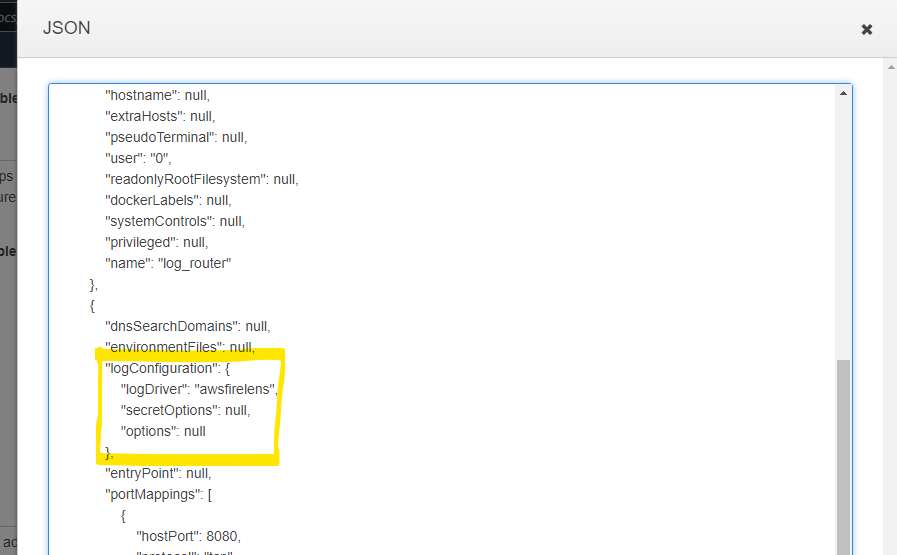Click the "extraHosts": null line

point(160,116)
